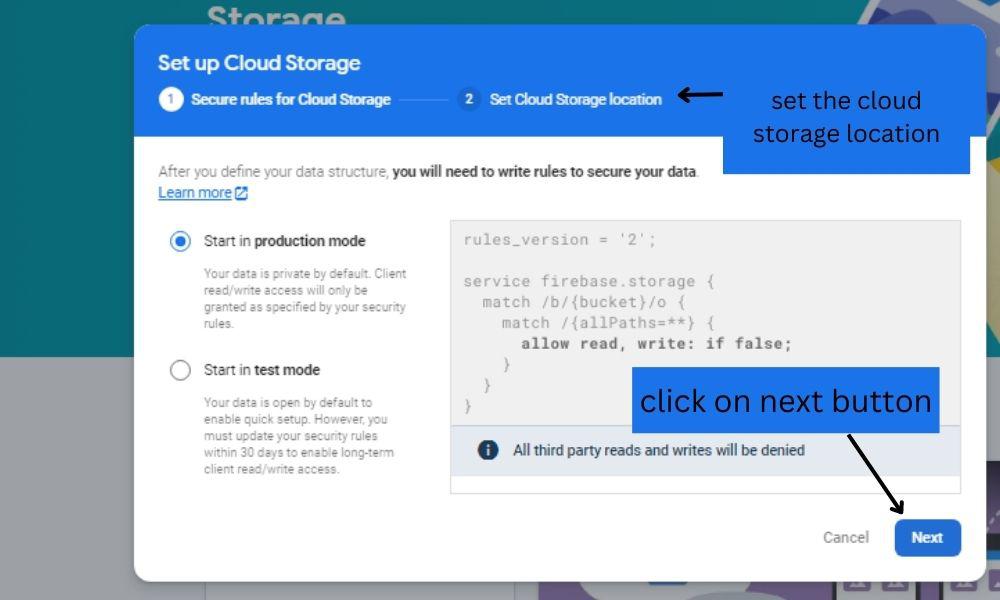Select Start in production mode radio
The height and width of the screenshot is (600, 1000).
coord(180,241)
